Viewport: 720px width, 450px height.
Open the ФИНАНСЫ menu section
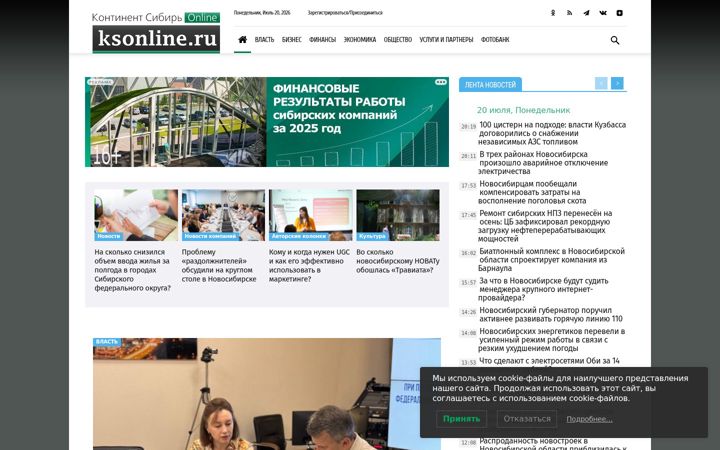[322, 39]
